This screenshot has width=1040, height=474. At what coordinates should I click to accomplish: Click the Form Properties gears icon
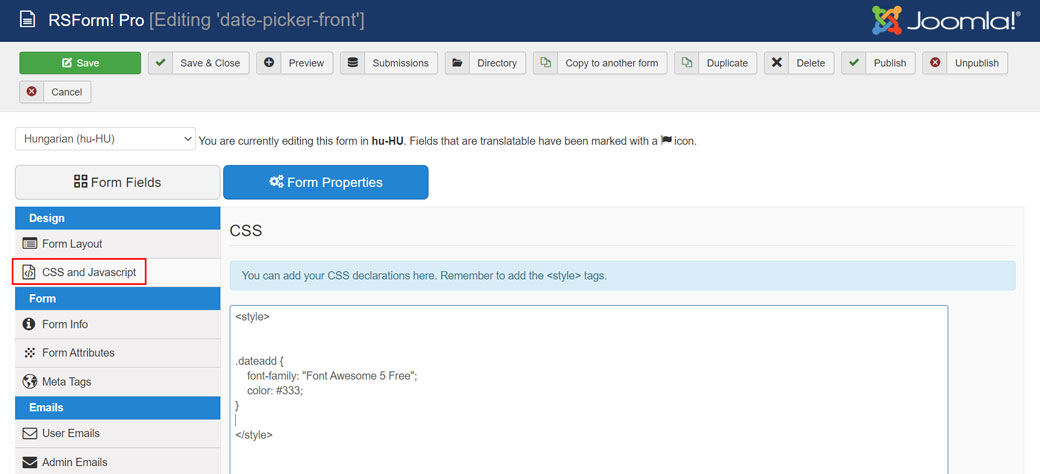(277, 182)
